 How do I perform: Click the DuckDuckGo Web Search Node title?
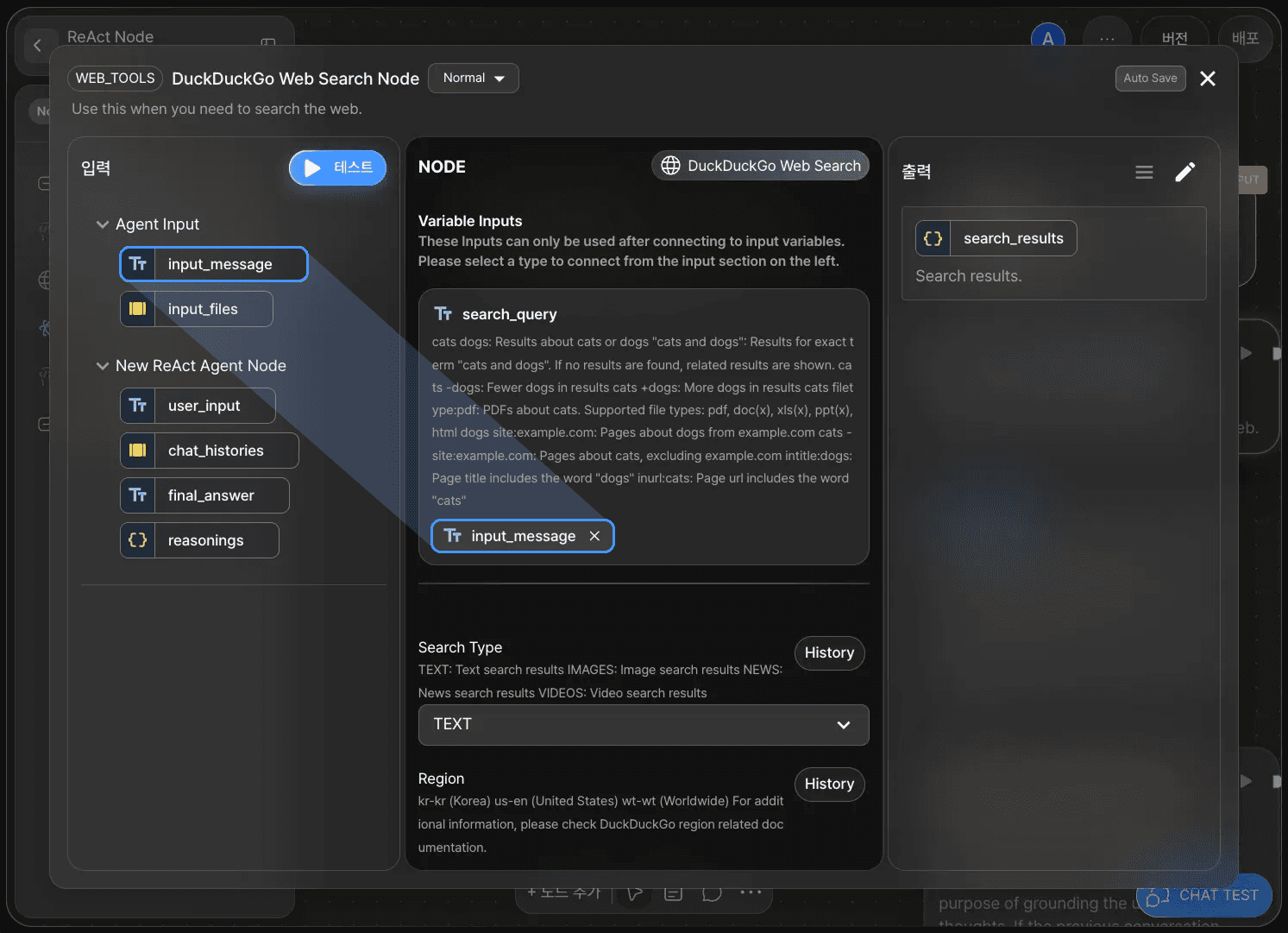[x=295, y=79]
